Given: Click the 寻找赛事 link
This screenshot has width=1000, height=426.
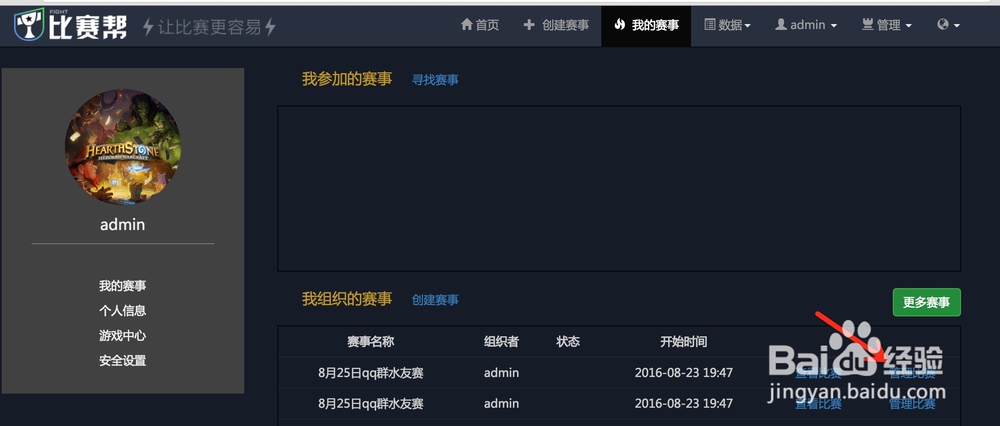Looking at the screenshot, I should point(435,80).
